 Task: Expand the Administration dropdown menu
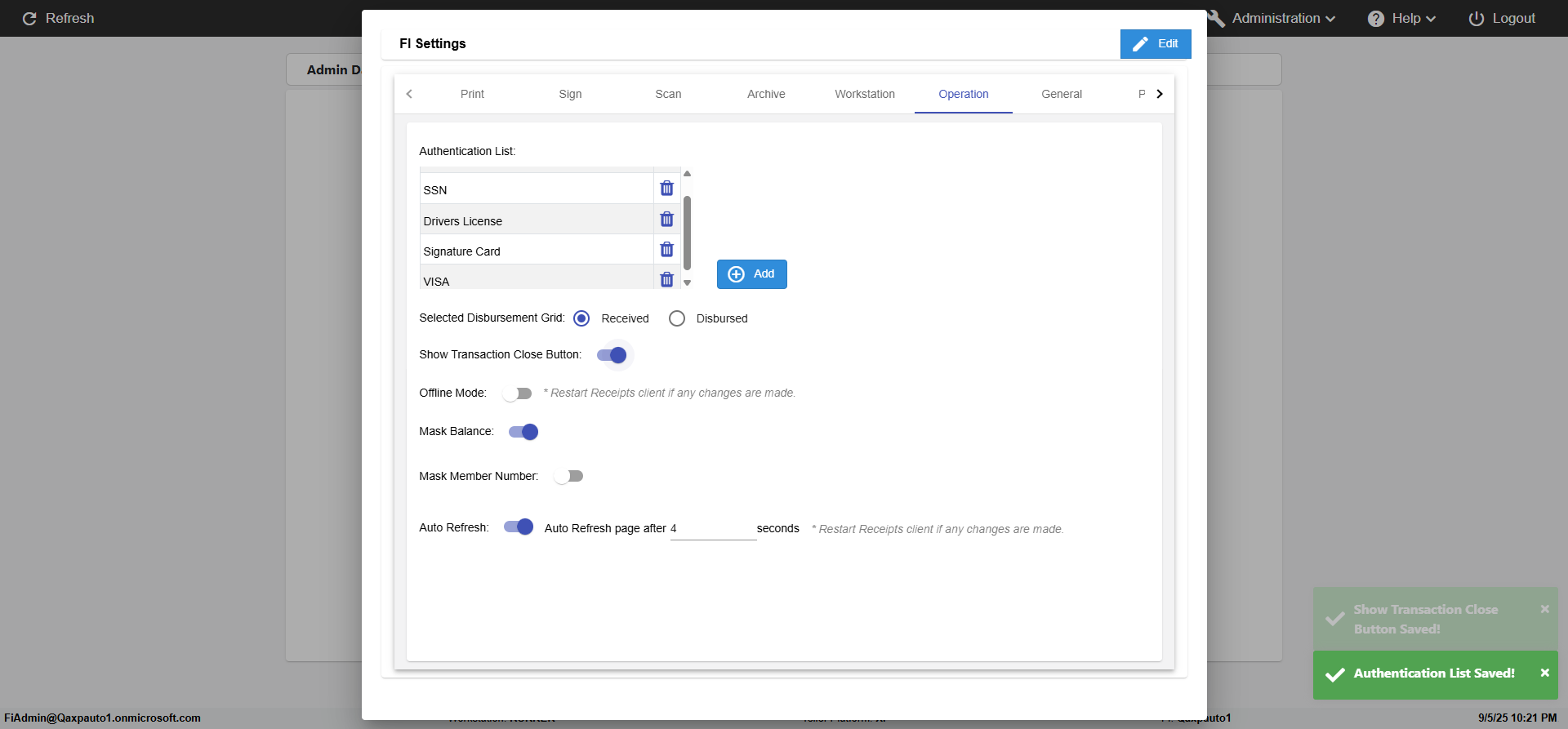click(x=1282, y=19)
